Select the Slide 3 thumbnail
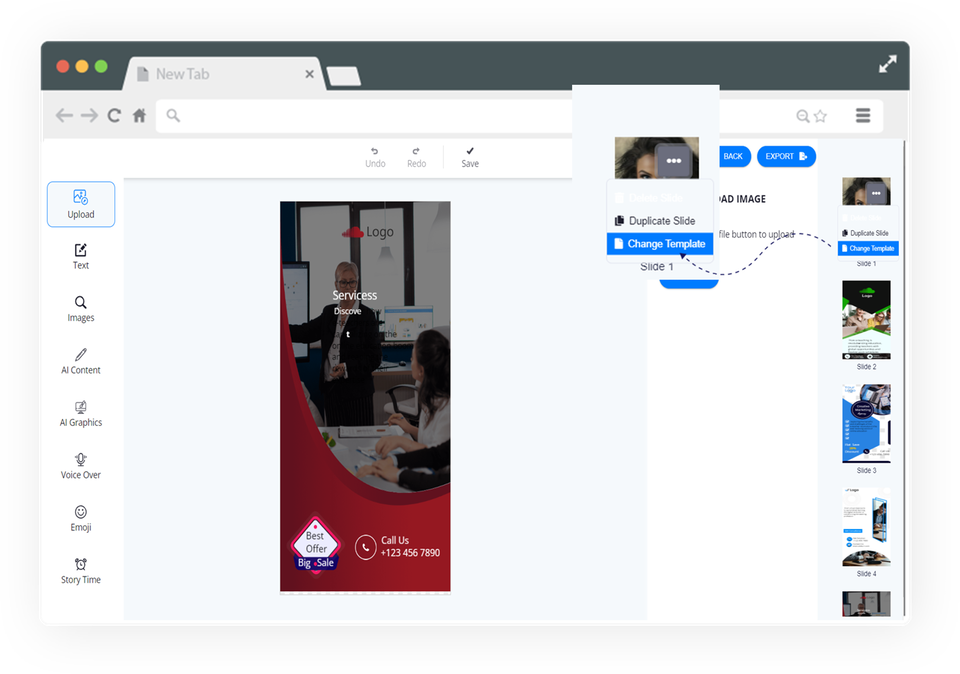This screenshot has width=960, height=674. pyautogui.click(x=866, y=424)
